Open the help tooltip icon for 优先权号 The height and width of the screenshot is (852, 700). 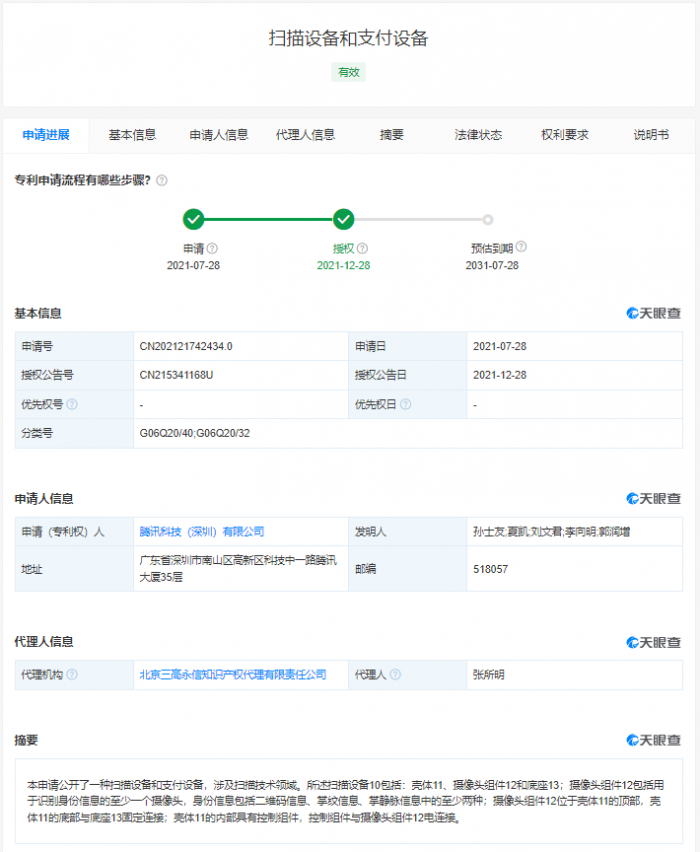[x=72, y=405]
